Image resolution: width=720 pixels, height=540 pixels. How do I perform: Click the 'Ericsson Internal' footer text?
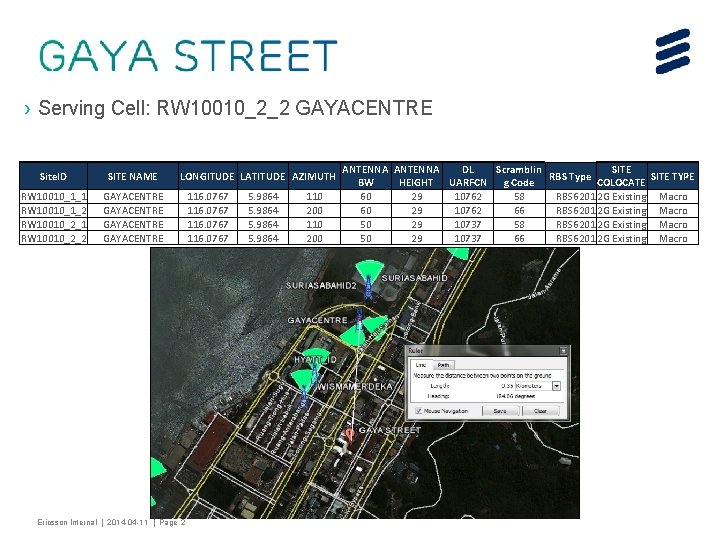[67, 522]
